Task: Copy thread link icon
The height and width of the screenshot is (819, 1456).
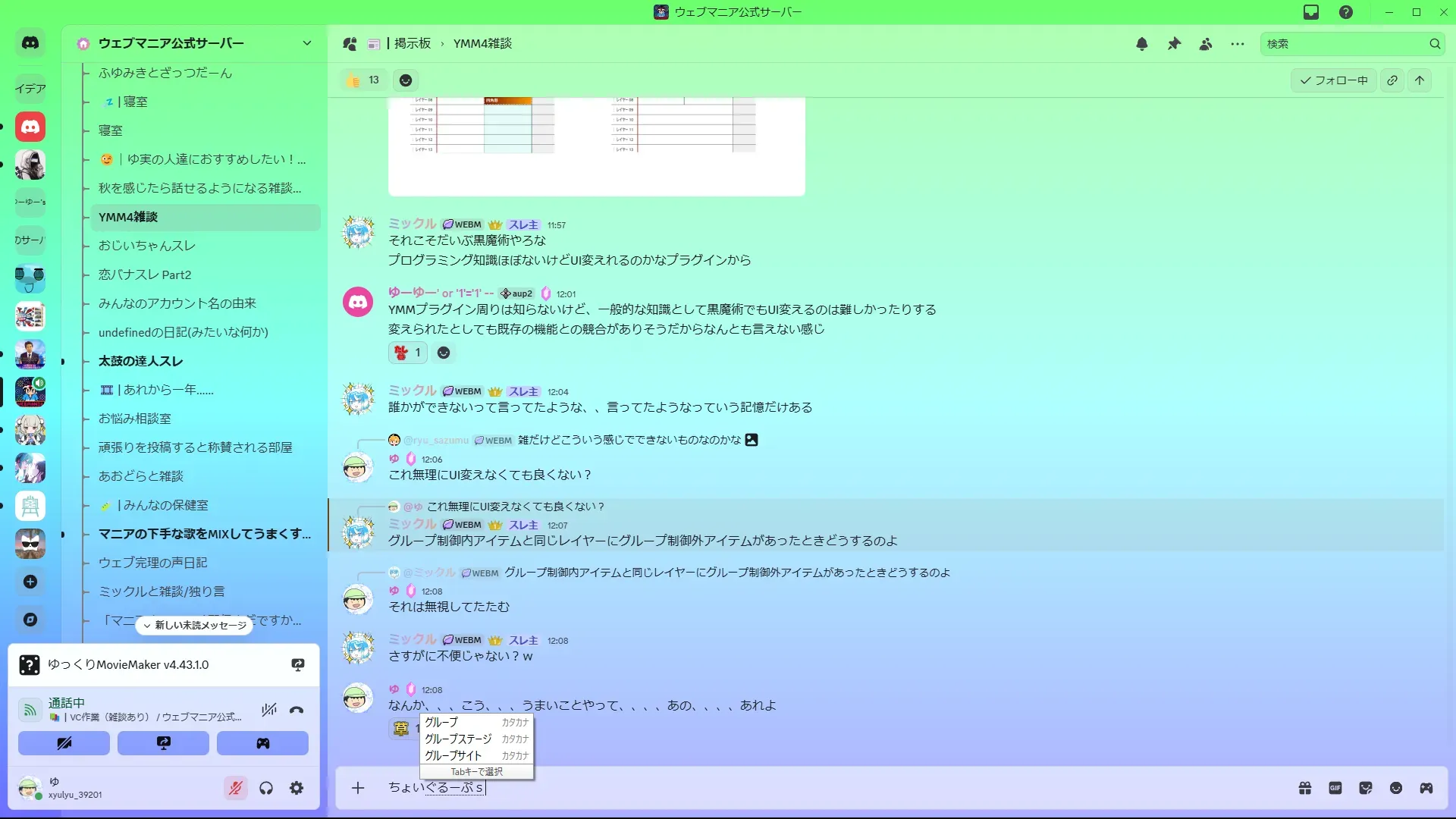Action: tap(1392, 80)
